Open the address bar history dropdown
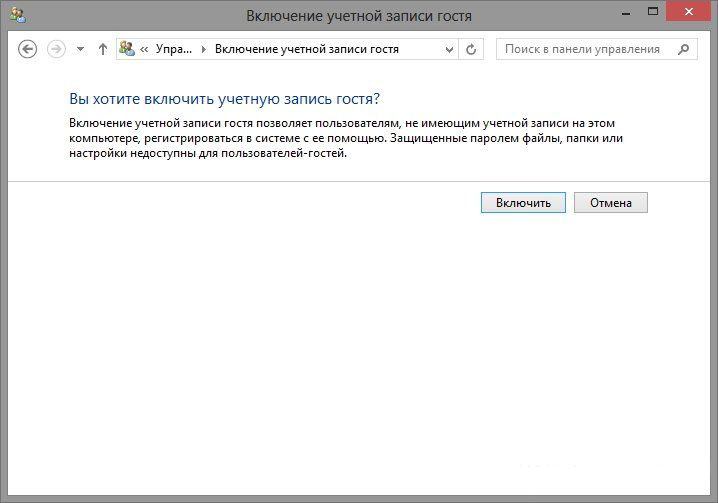The width and height of the screenshot is (718, 503). coord(449,49)
